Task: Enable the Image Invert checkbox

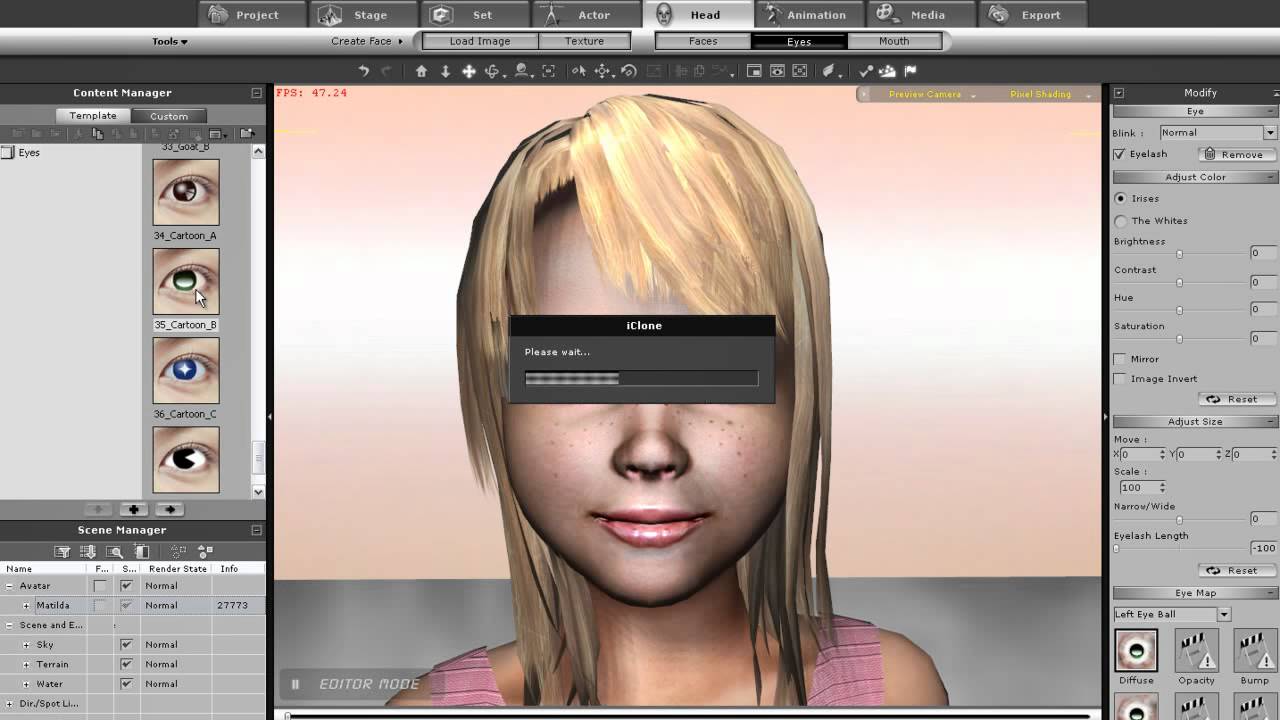Action: 1120,379
